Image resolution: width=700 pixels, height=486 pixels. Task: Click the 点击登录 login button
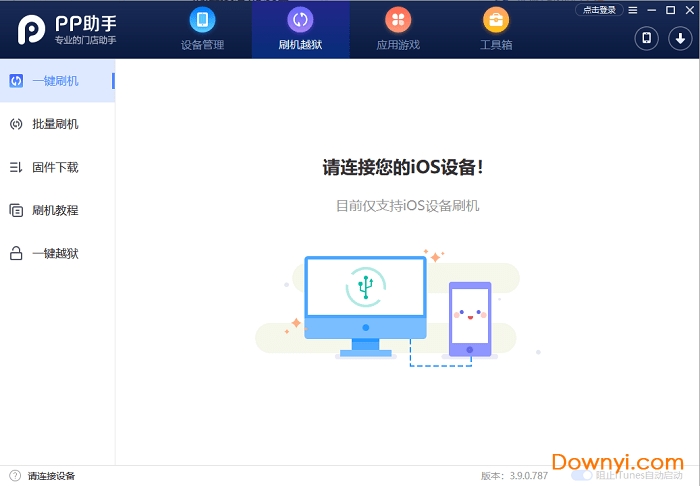(x=599, y=10)
